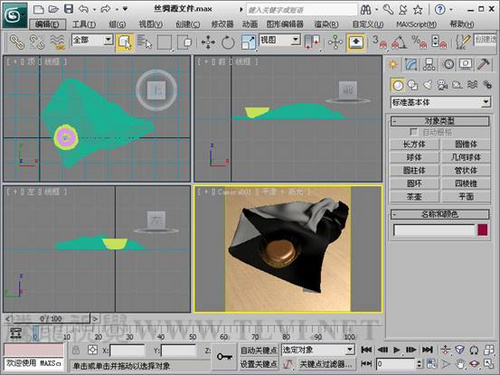Open the Rendering menu

[x=326, y=24]
